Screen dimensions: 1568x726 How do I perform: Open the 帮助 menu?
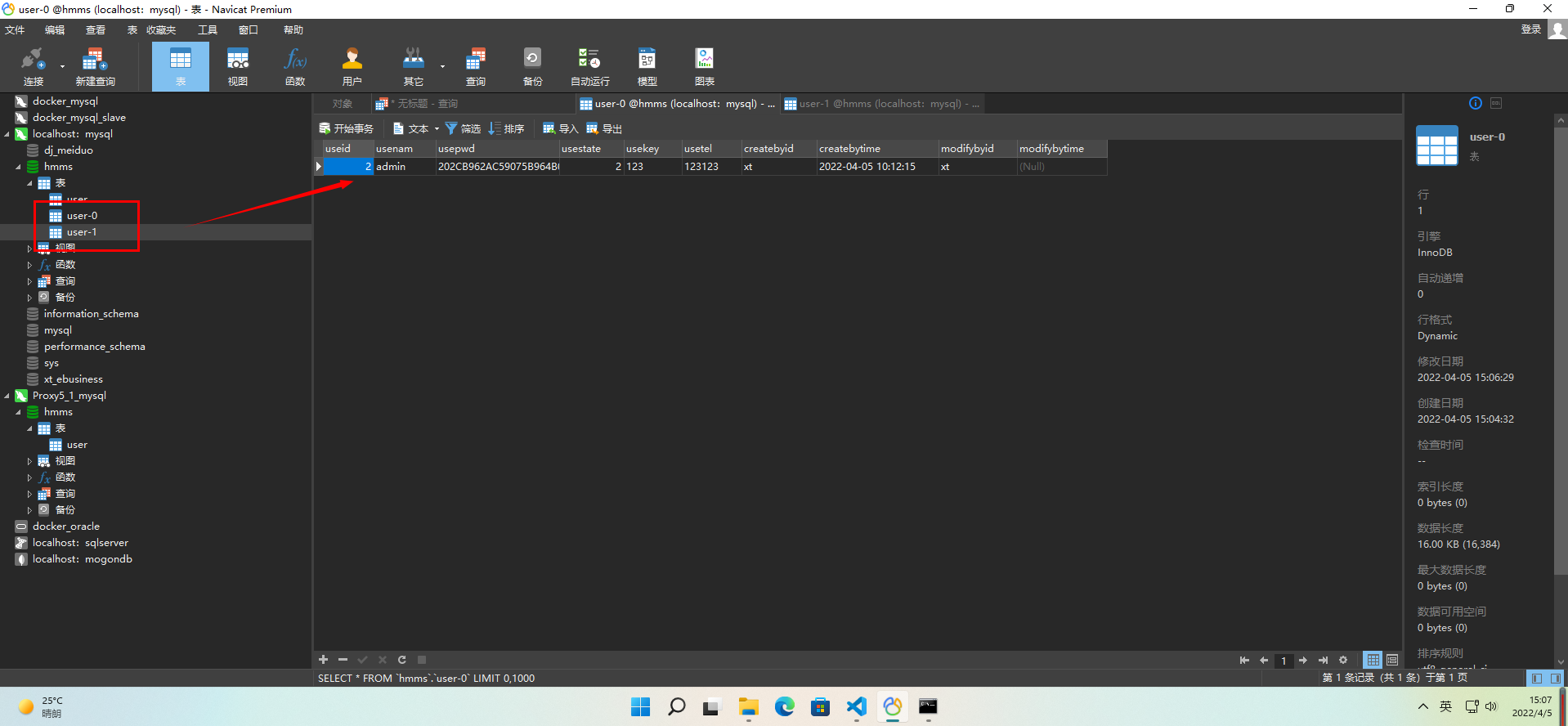(x=293, y=29)
